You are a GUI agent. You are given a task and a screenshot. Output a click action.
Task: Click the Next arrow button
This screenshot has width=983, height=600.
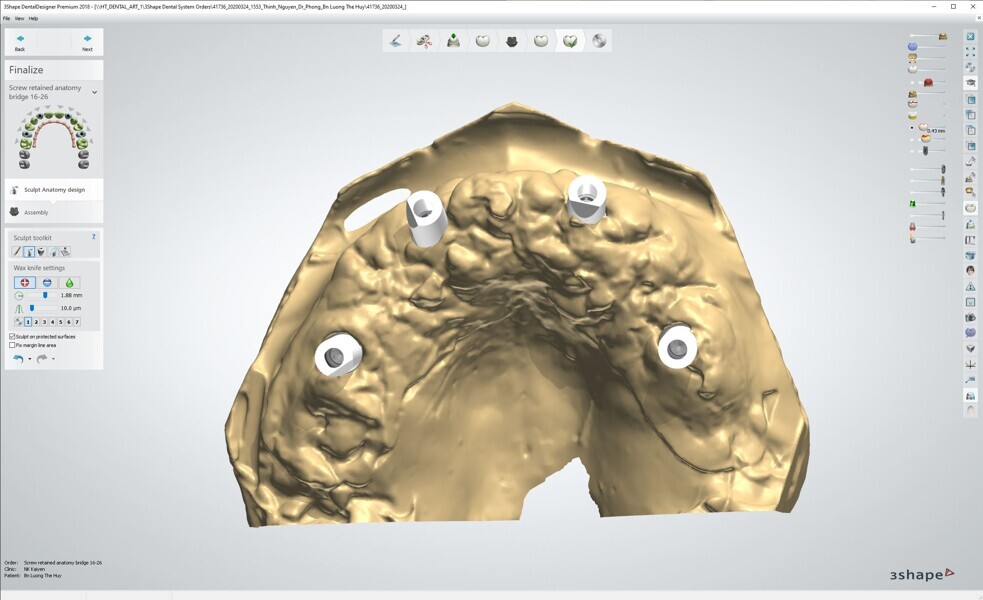(87, 40)
